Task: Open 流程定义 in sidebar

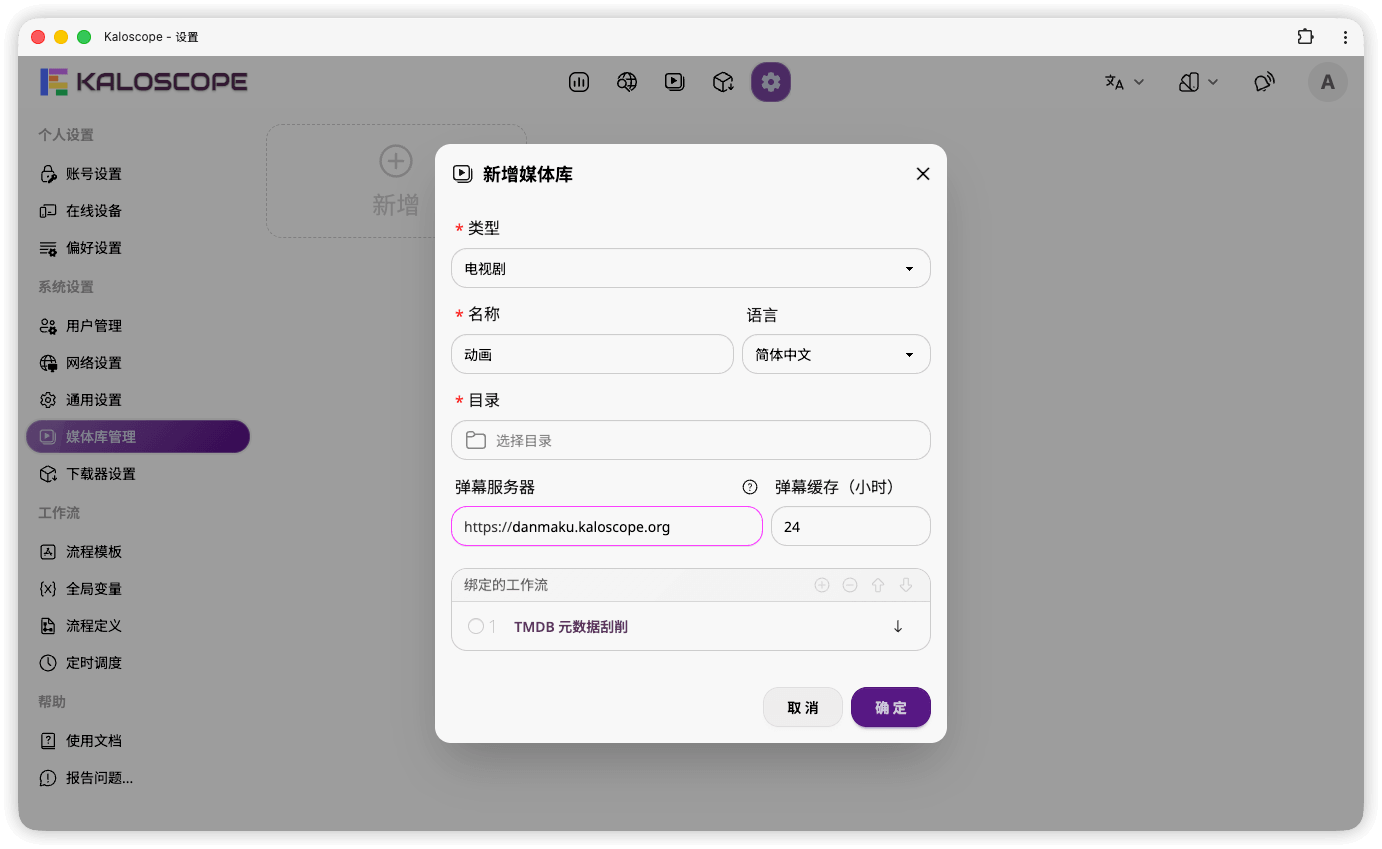Action: point(138,626)
